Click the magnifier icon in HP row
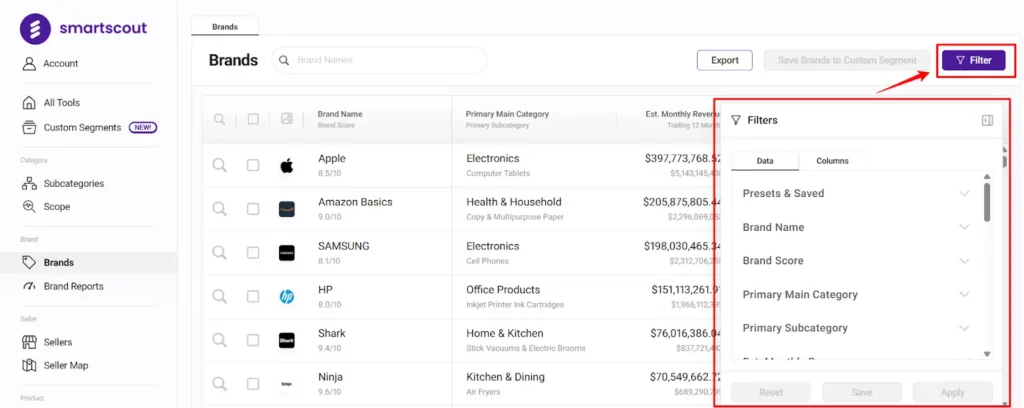1024x408 pixels. click(219, 296)
